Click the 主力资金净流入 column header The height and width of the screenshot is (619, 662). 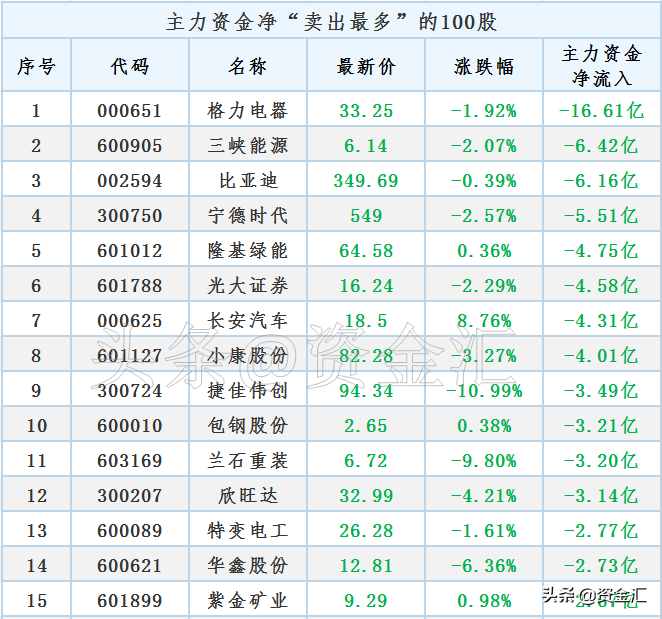coord(602,65)
